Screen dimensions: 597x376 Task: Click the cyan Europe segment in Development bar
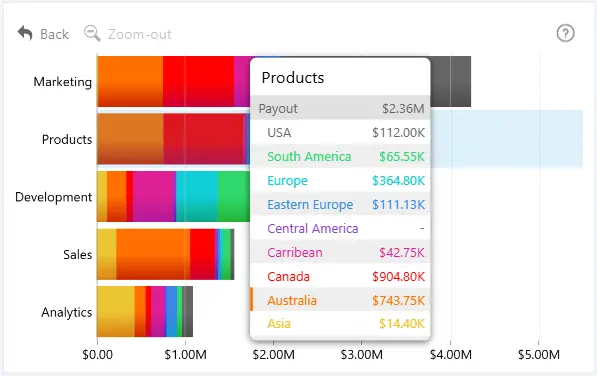coord(197,196)
